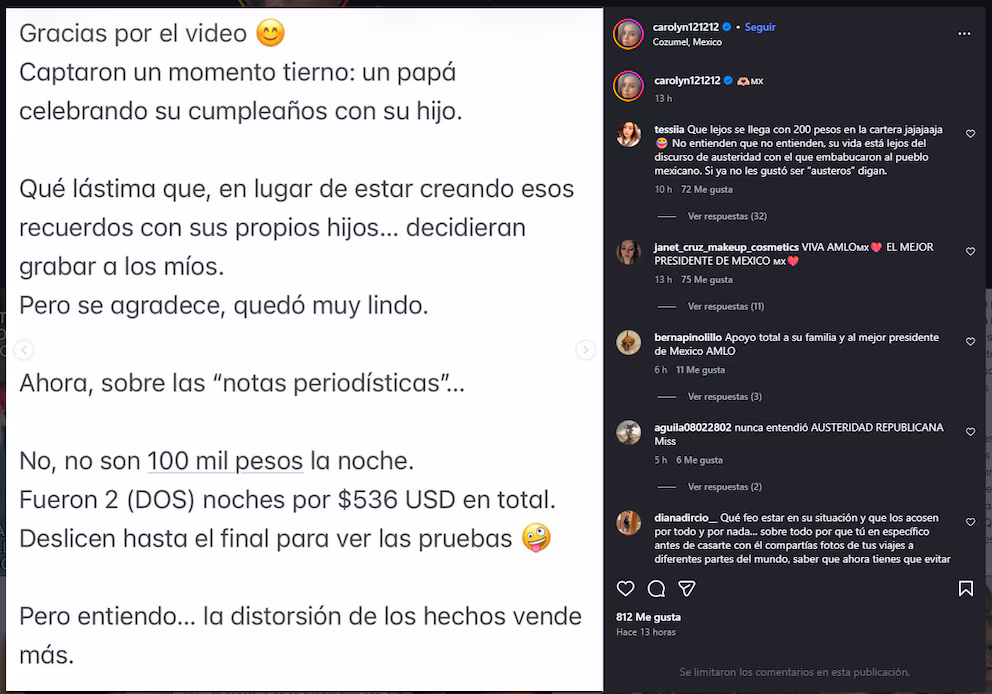Open Cozumel, Mexico location link
This screenshot has width=992, height=694.
click(x=687, y=42)
